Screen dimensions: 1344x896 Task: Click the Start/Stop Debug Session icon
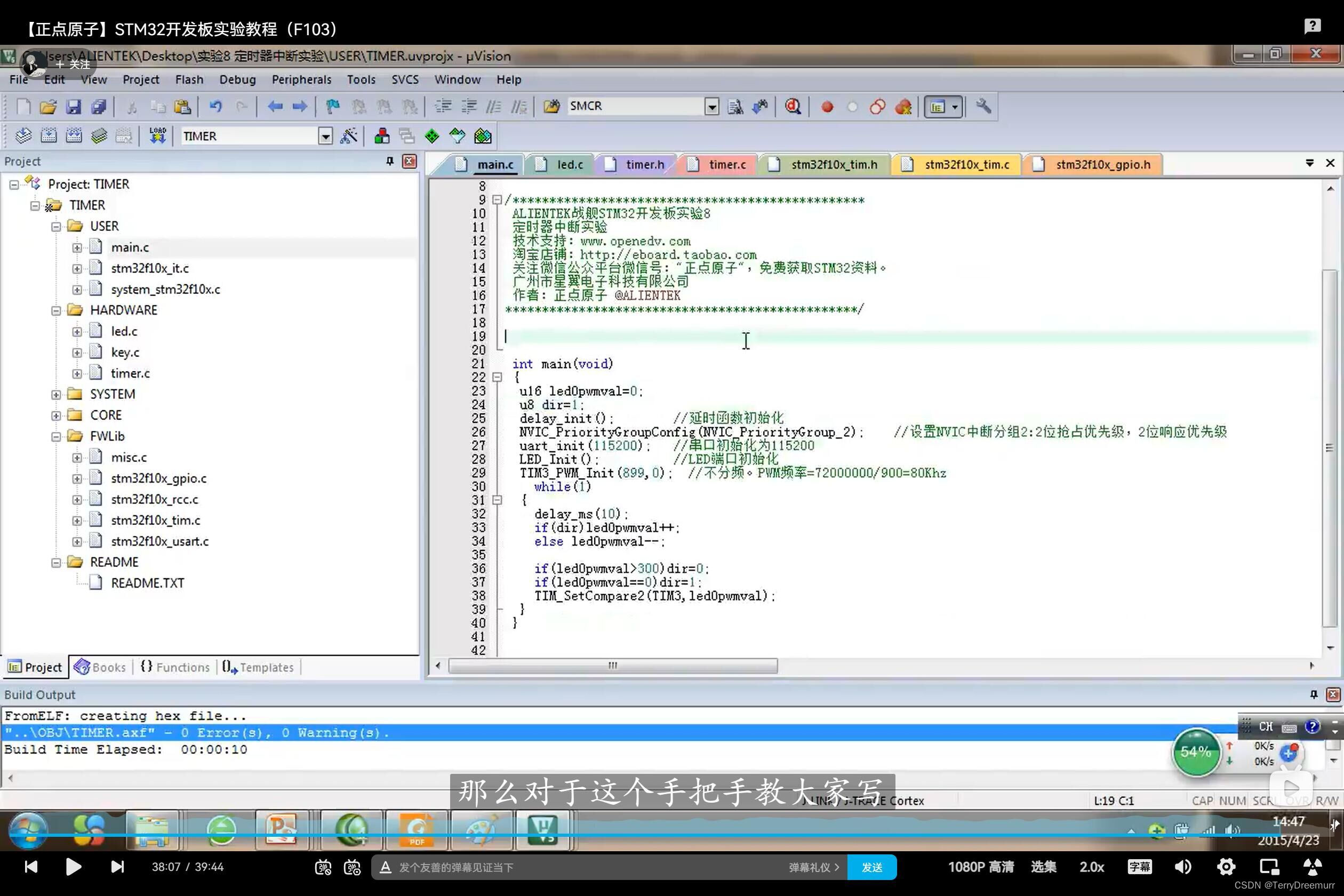793,107
